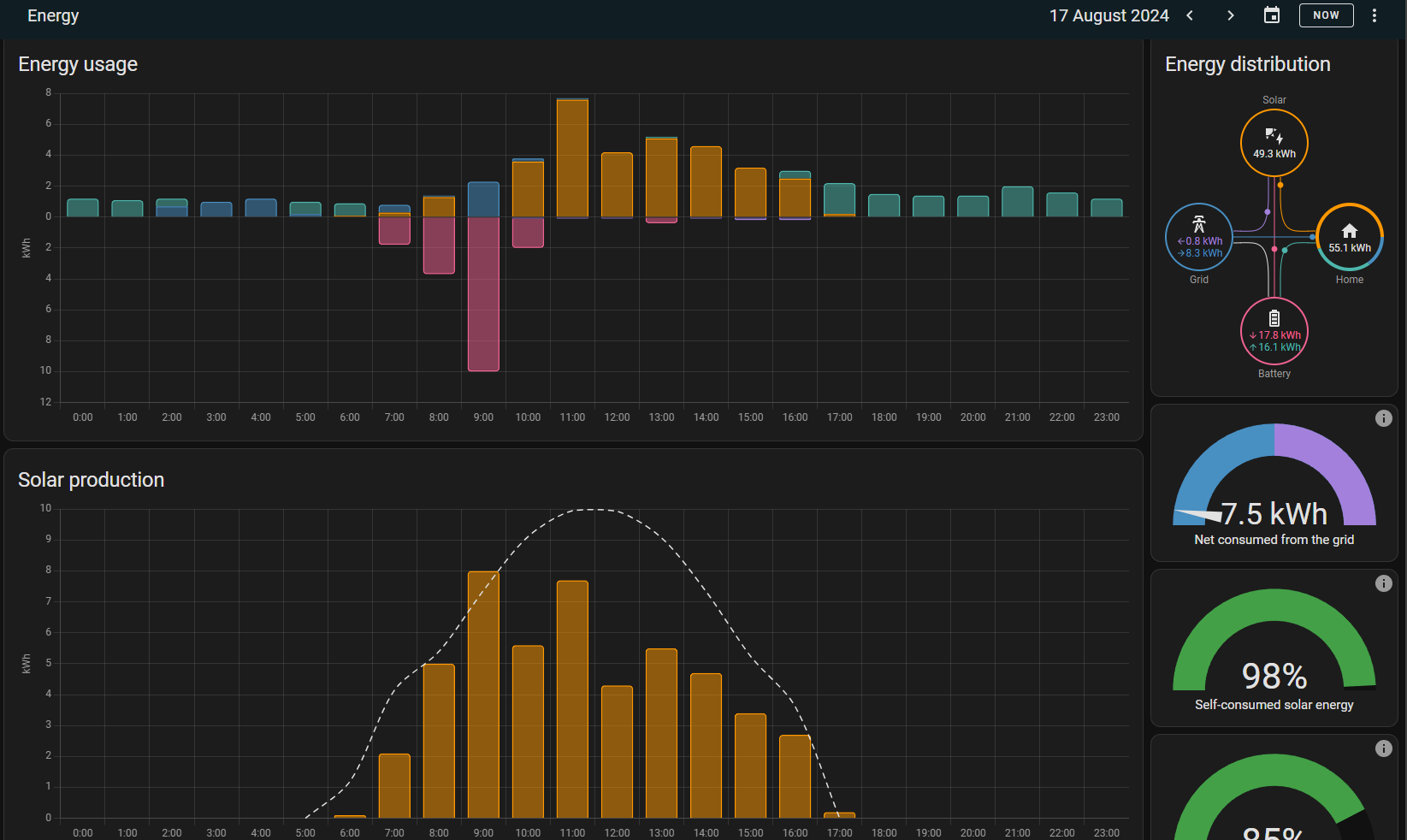Screen dimensions: 1407x840
Task: Click the Energy distribution card title
Action: point(1248,64)
